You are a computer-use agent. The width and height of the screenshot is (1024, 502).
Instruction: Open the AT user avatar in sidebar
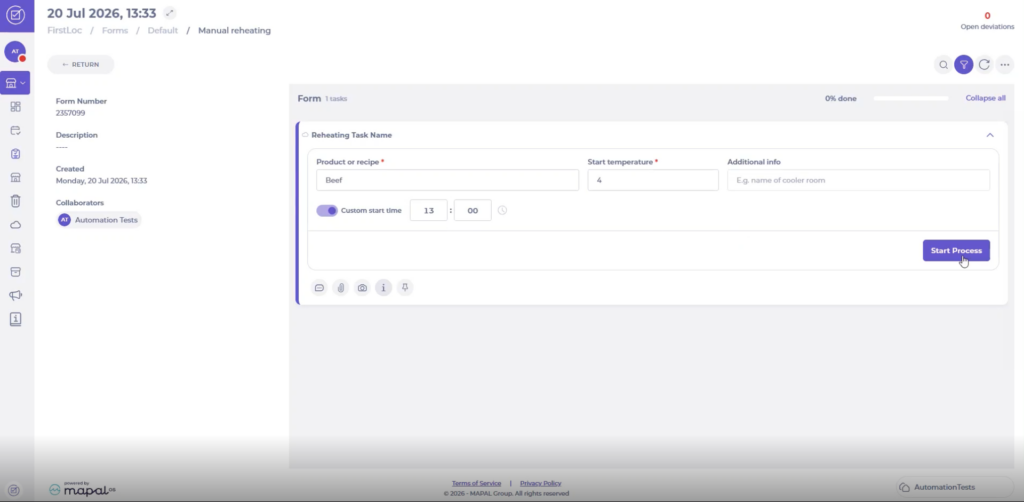[15, 51]
